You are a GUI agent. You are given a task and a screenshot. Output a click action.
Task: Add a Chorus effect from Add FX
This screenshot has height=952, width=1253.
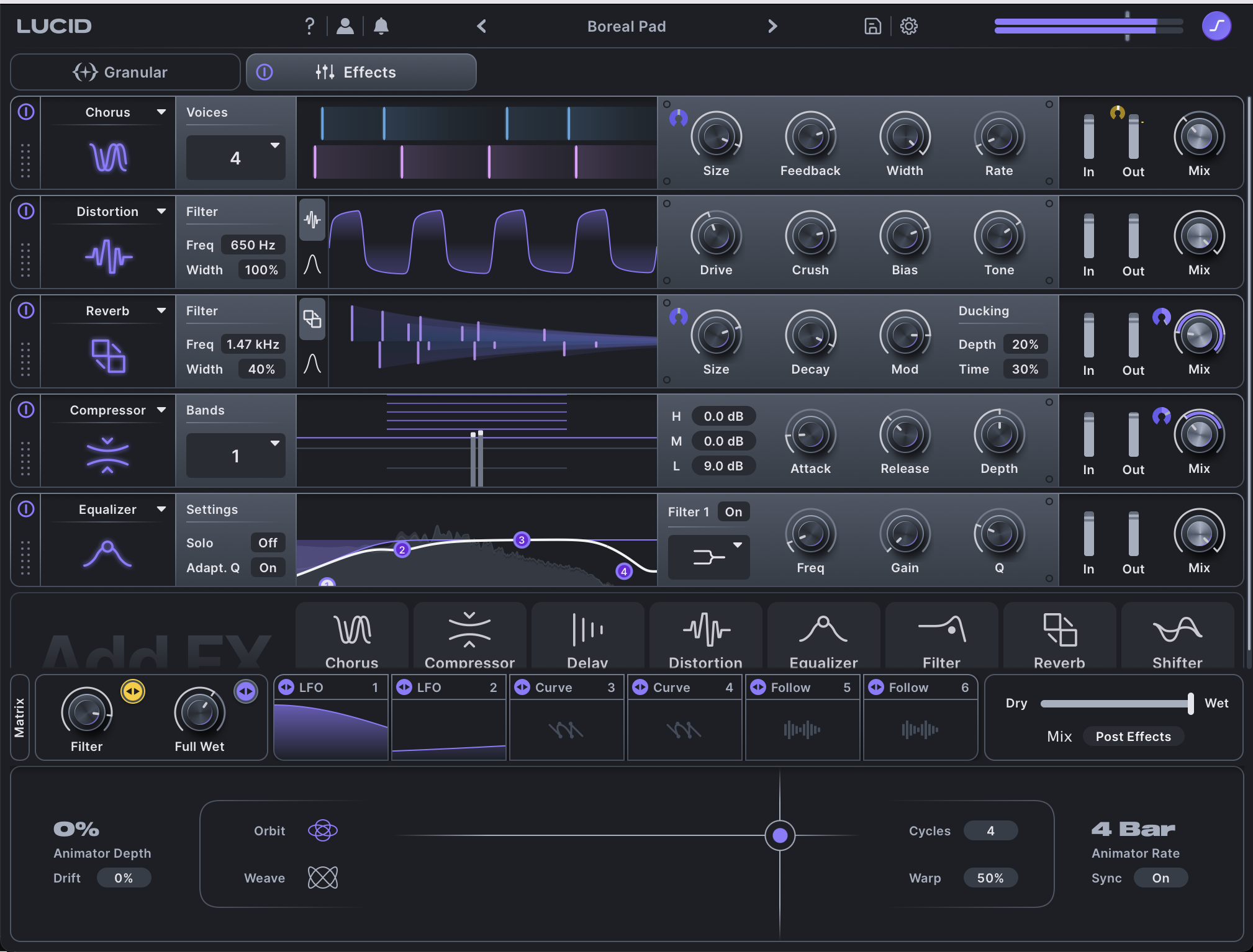pos(352,635)
